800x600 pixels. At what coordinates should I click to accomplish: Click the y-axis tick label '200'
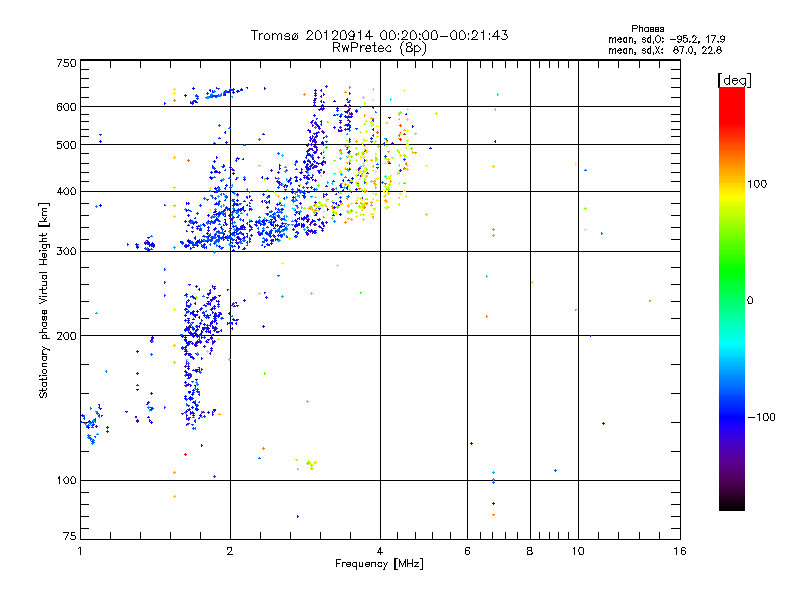click(66, 336)
